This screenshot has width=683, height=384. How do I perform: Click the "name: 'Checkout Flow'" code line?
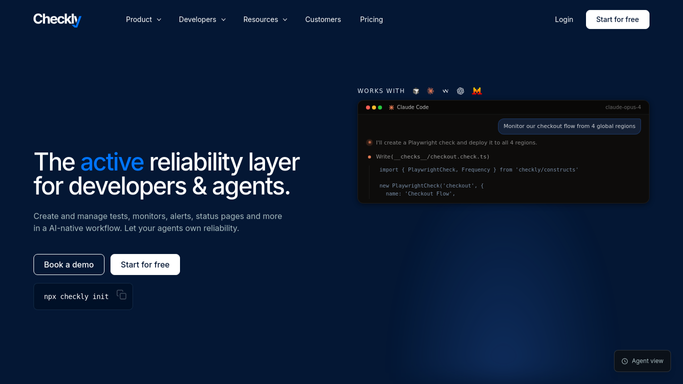click(x=420, y=194)
